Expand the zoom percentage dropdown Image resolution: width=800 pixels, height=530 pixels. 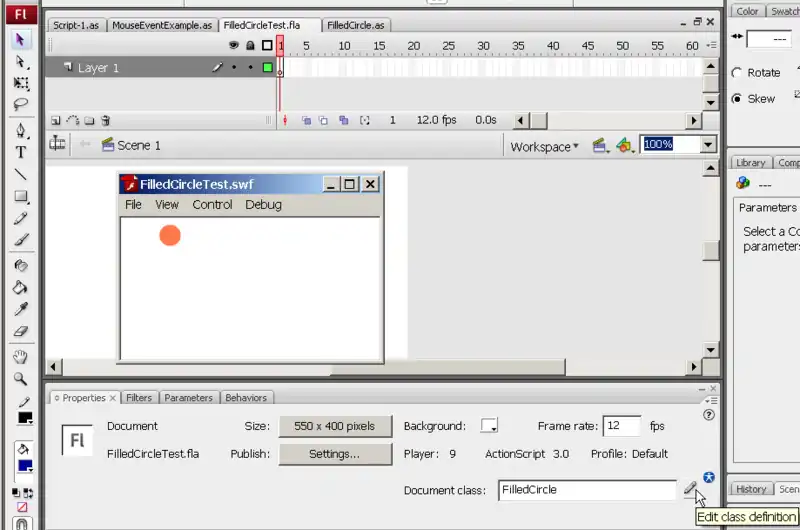coord(708,145)
